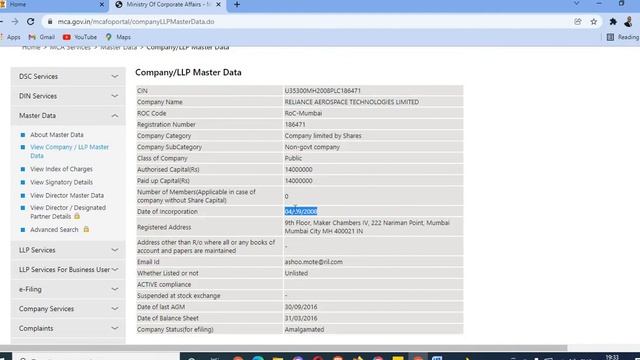Open Gmail bookmark

[x=42, y=37]
